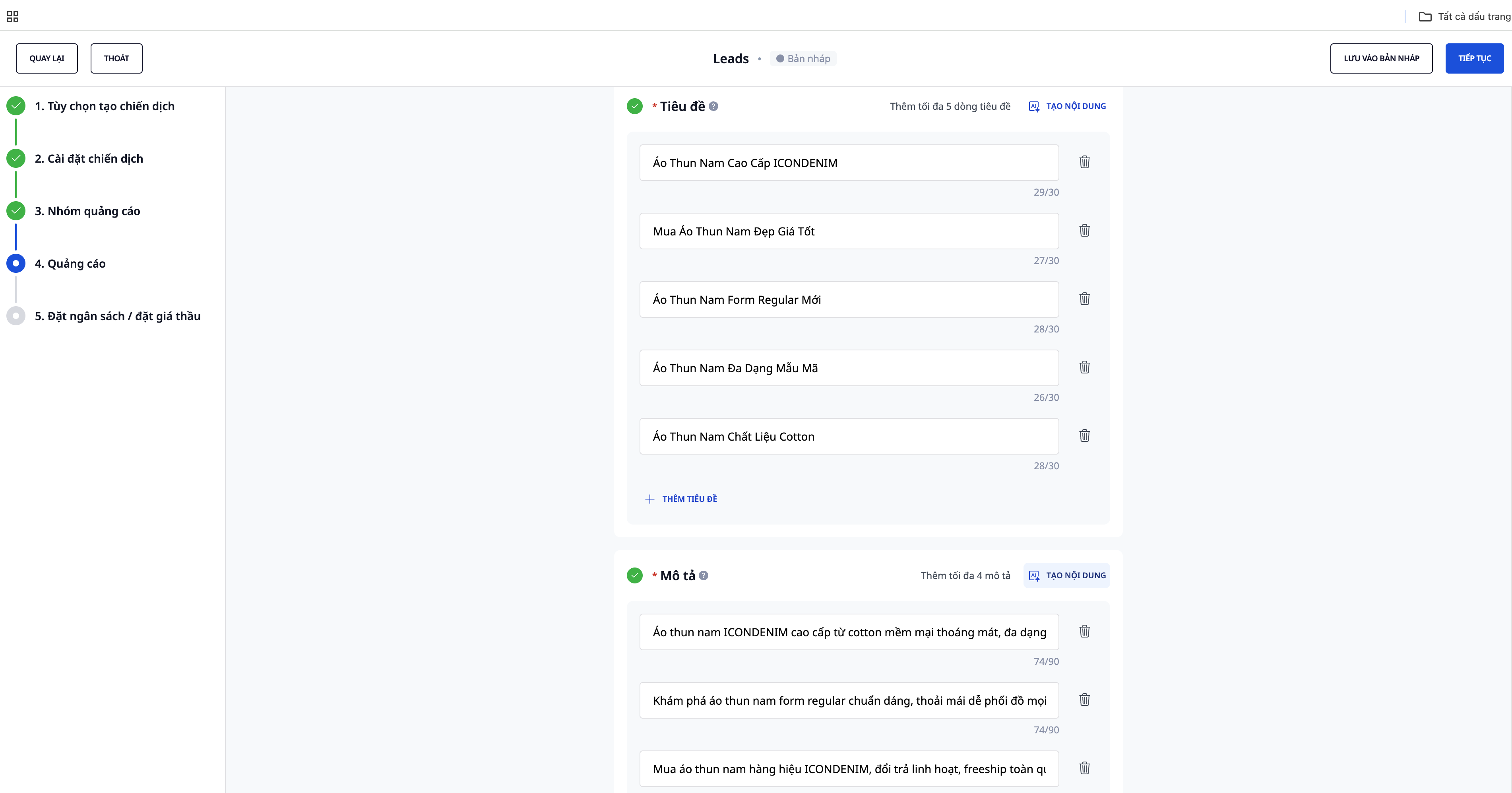Image resolution: width=1512 pixels, height=793 pixels.
Task: Remove 'Áo Thun Nam Form Regular Mới' headline
Action: (1084, 299)
